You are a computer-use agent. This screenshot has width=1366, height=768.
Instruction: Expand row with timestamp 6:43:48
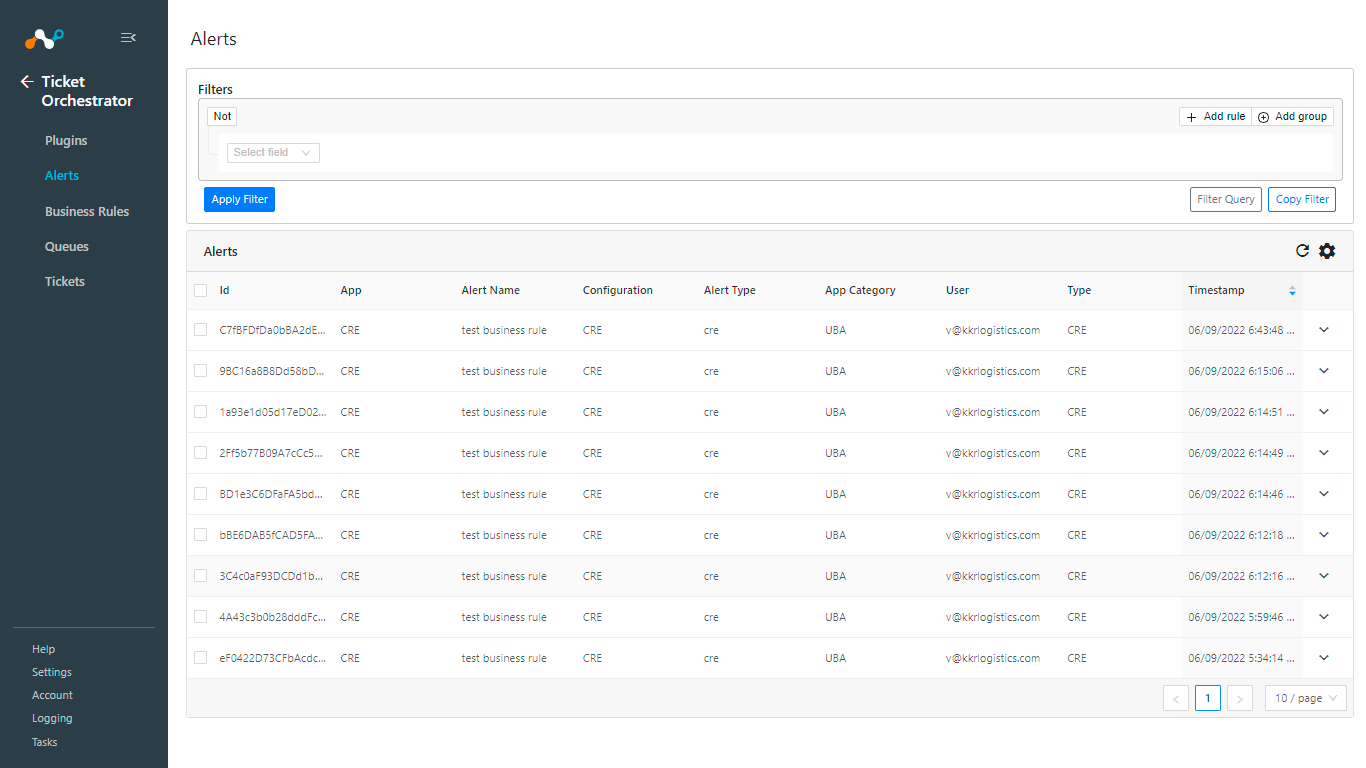(x=1324, y=330)
